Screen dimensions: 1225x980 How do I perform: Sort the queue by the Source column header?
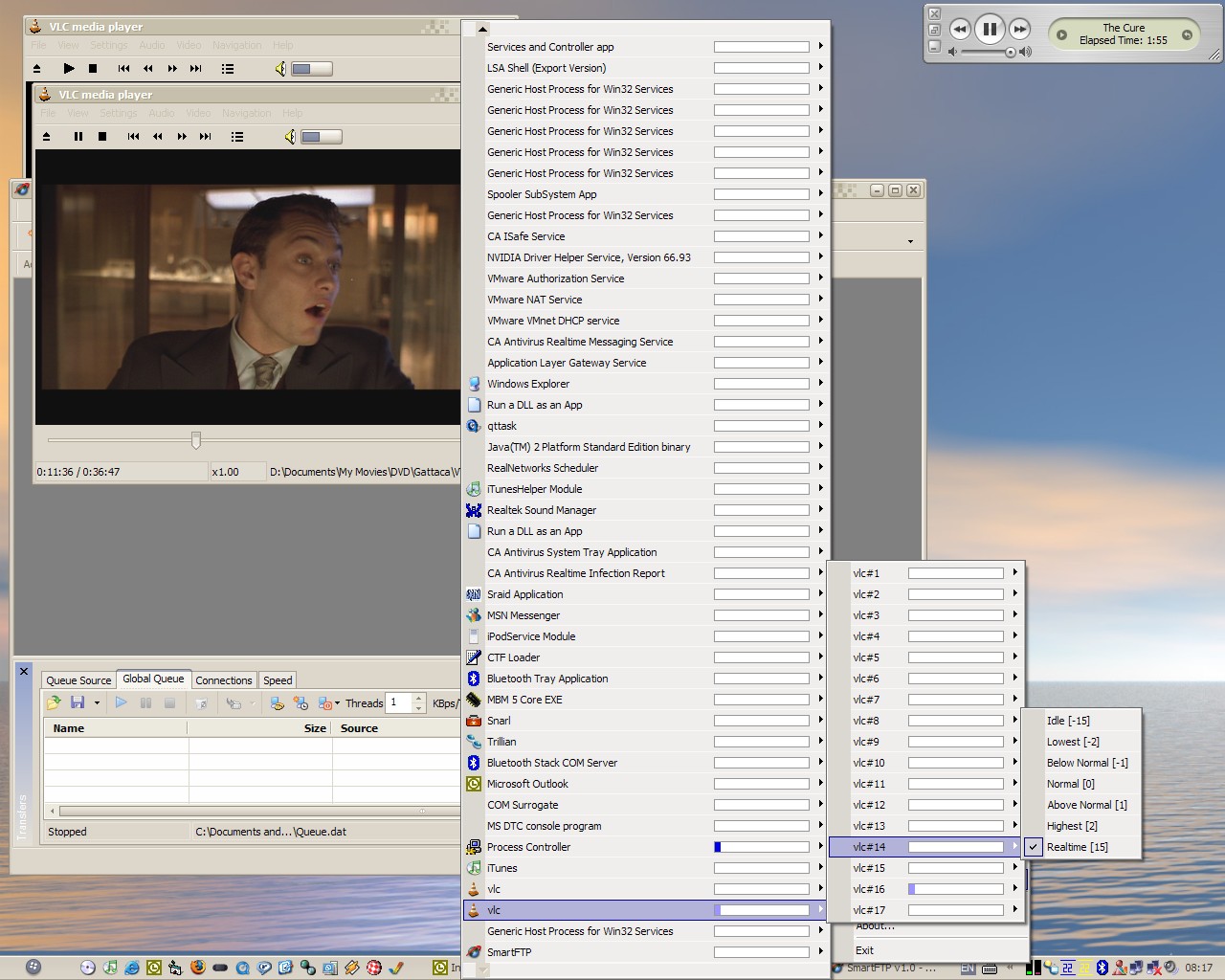pos(396,728)
